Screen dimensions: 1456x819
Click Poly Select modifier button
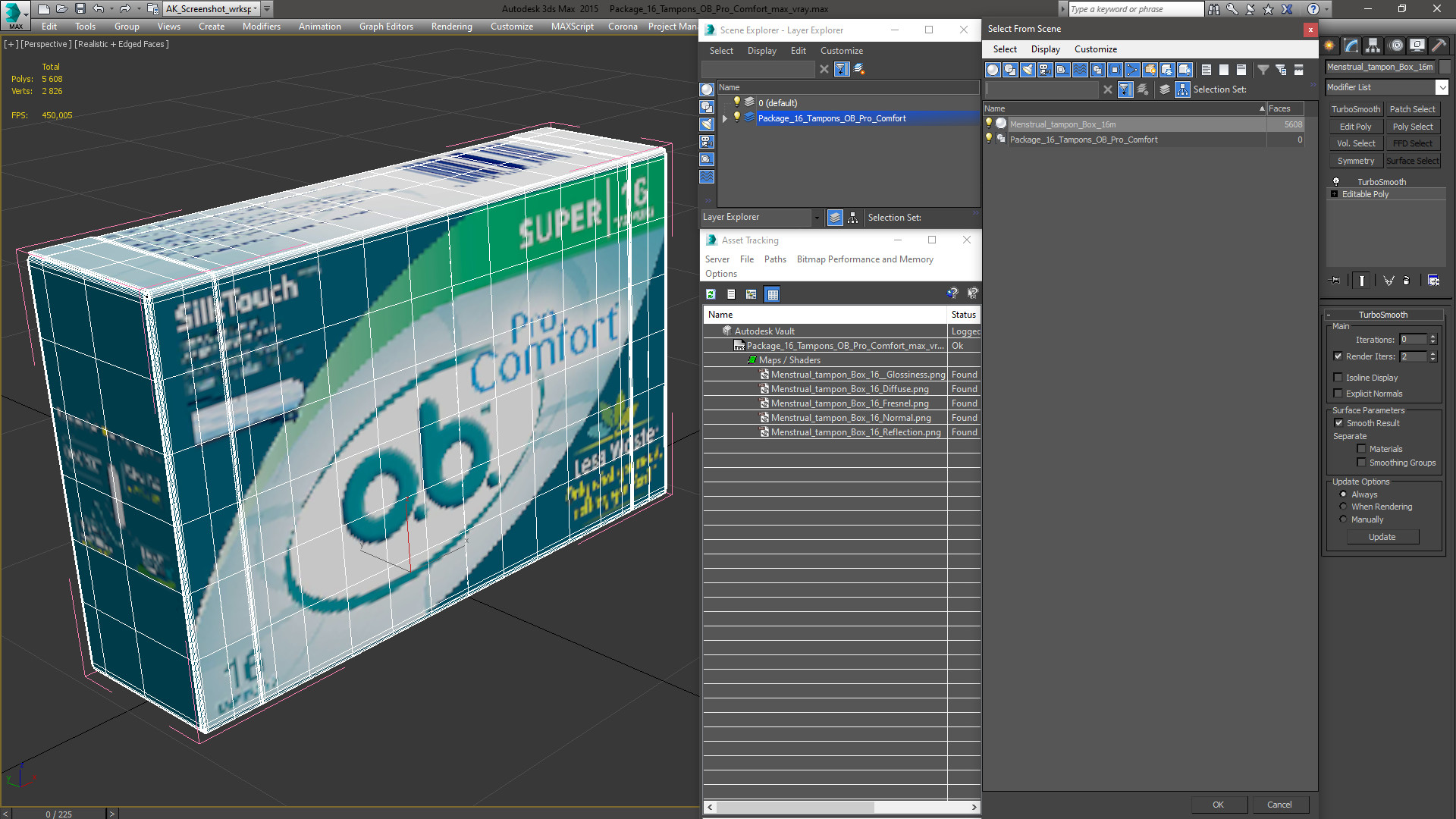coord(1413,127)
